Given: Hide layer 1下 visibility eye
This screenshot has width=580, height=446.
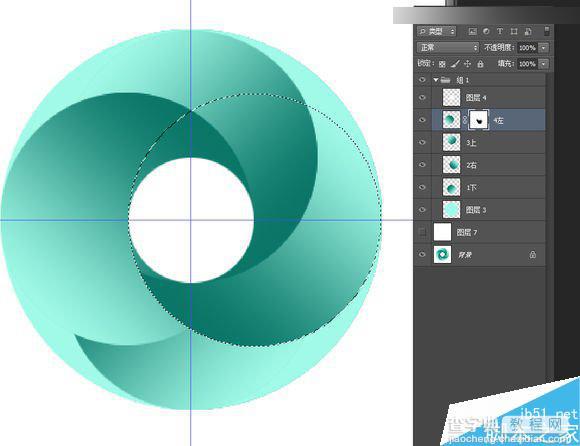Looking at the screenshot, I should click(422, 187).
